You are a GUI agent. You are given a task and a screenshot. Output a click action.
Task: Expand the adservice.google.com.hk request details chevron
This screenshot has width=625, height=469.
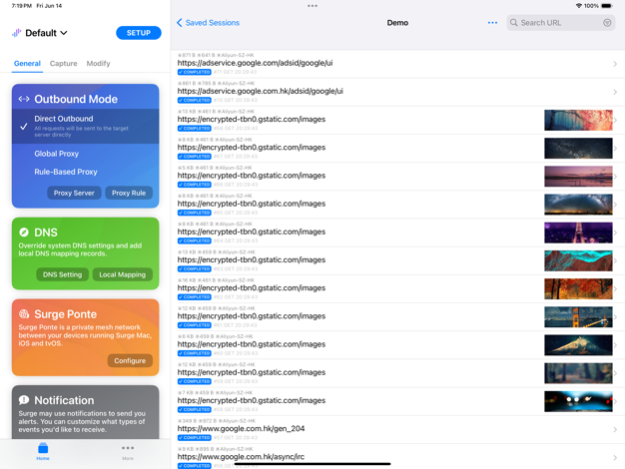coord(614,92)
